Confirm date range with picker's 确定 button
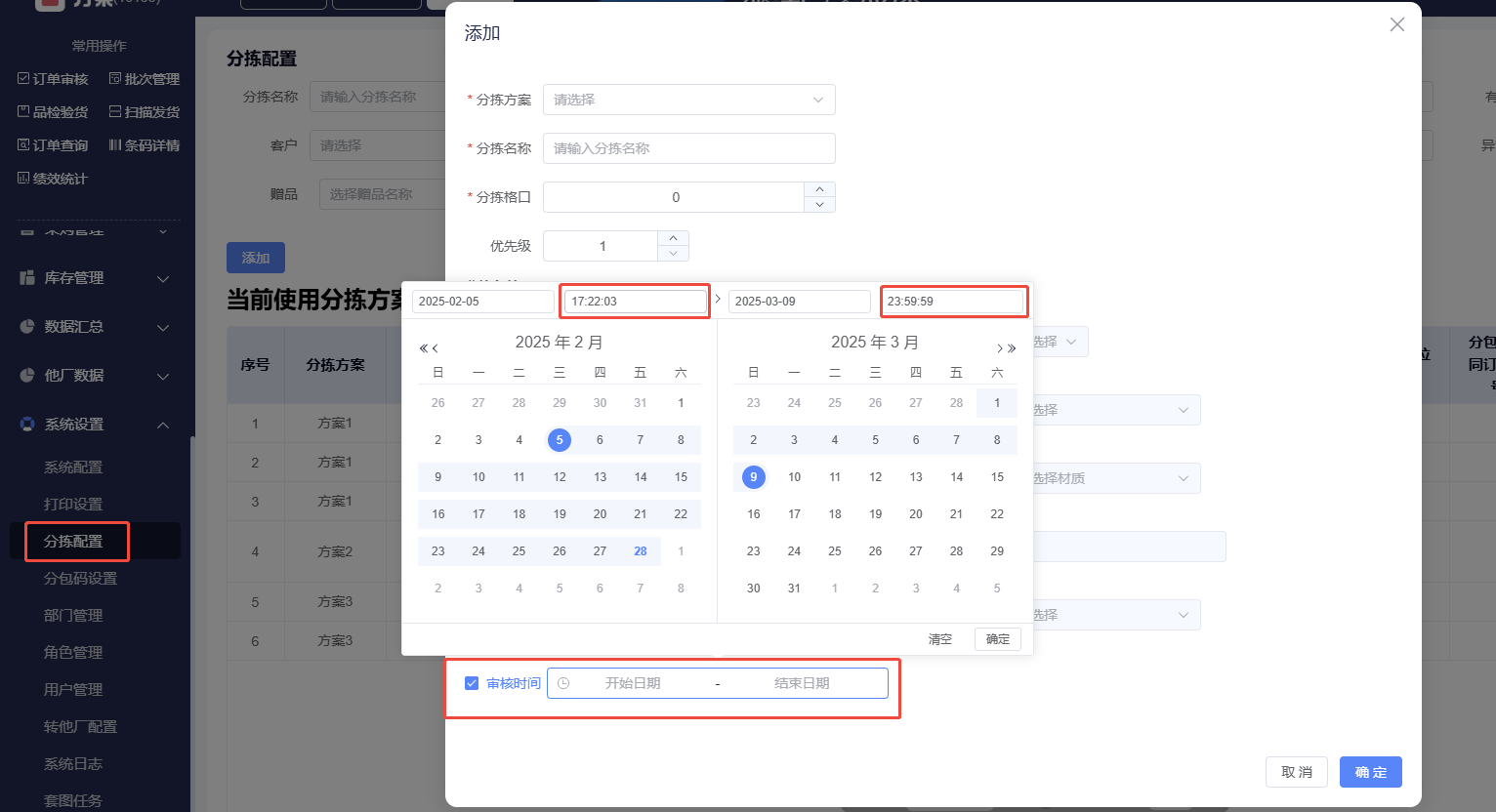The height and width of the screenshot is (812, 1496). click(998, 639)
